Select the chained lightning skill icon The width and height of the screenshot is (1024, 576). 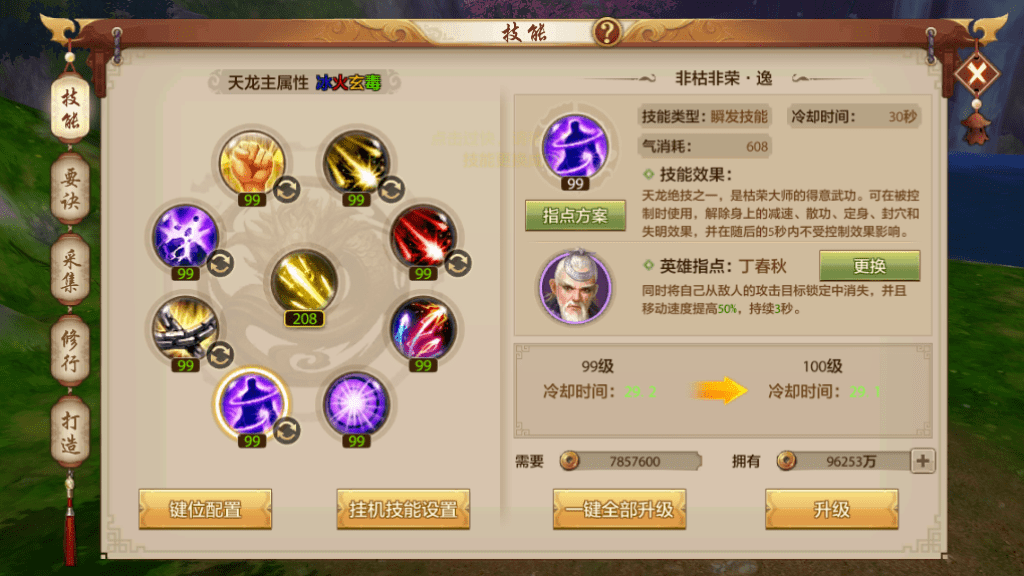pyautogui.click(x=185, y=328)
